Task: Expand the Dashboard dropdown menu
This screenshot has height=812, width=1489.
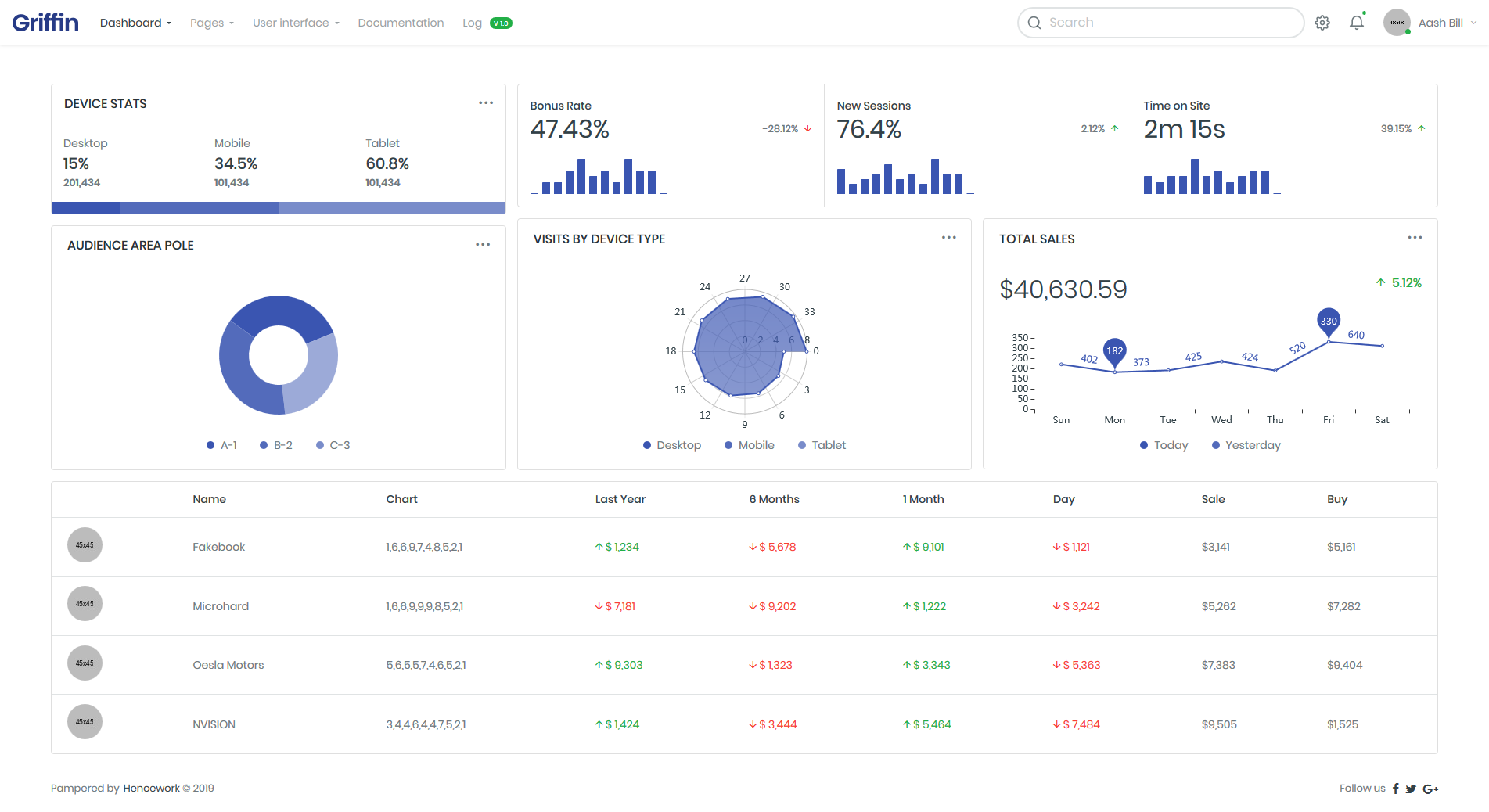Action: (x=135, y=23)
